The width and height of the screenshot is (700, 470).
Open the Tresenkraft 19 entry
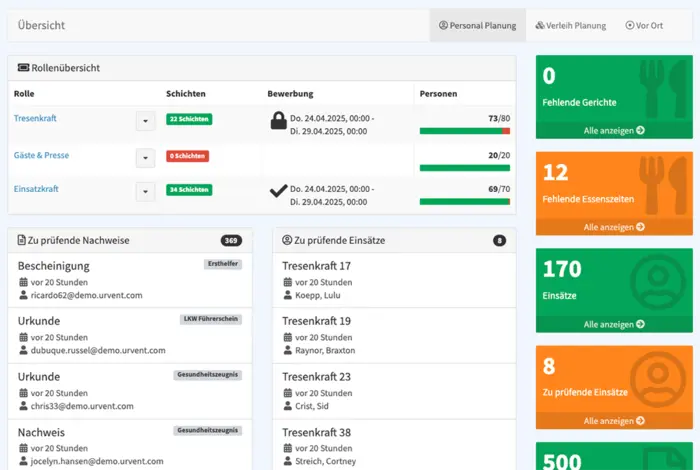[x=394, y=336]
